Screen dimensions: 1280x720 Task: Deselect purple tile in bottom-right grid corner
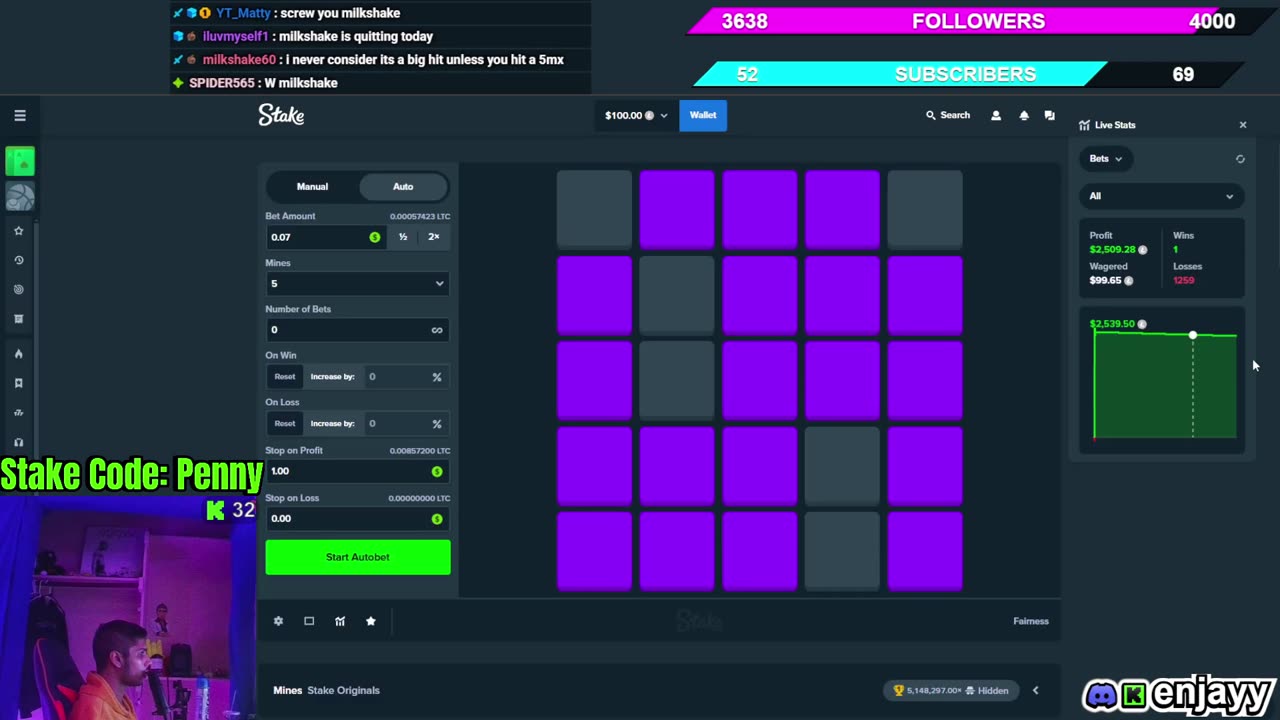click(x=925, y=551)
